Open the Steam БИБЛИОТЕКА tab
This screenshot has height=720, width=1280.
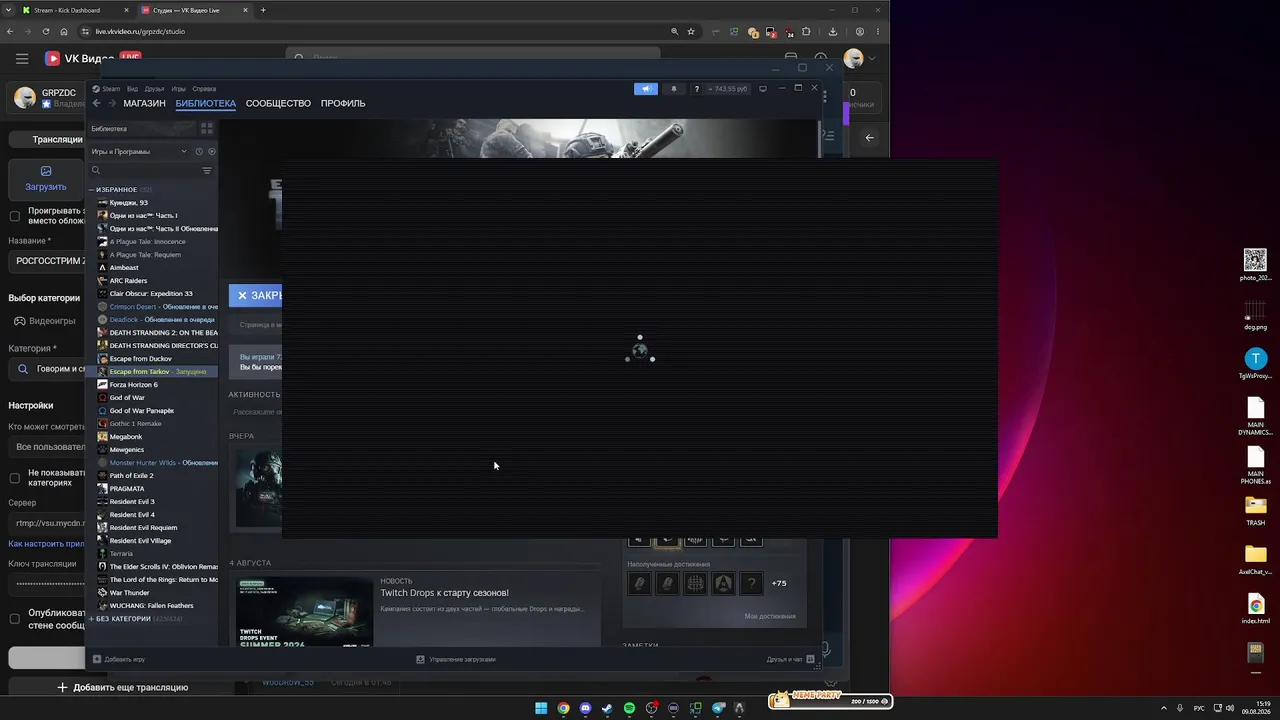point(206,103)
